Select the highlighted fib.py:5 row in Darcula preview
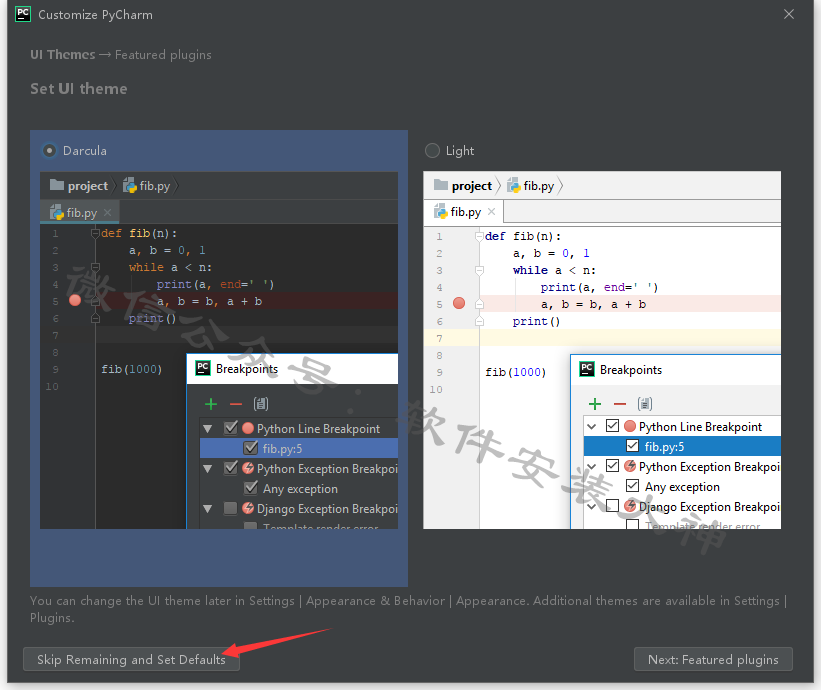Image resolution: width=821 pixels, height=690 pixels. pos(299,448)
